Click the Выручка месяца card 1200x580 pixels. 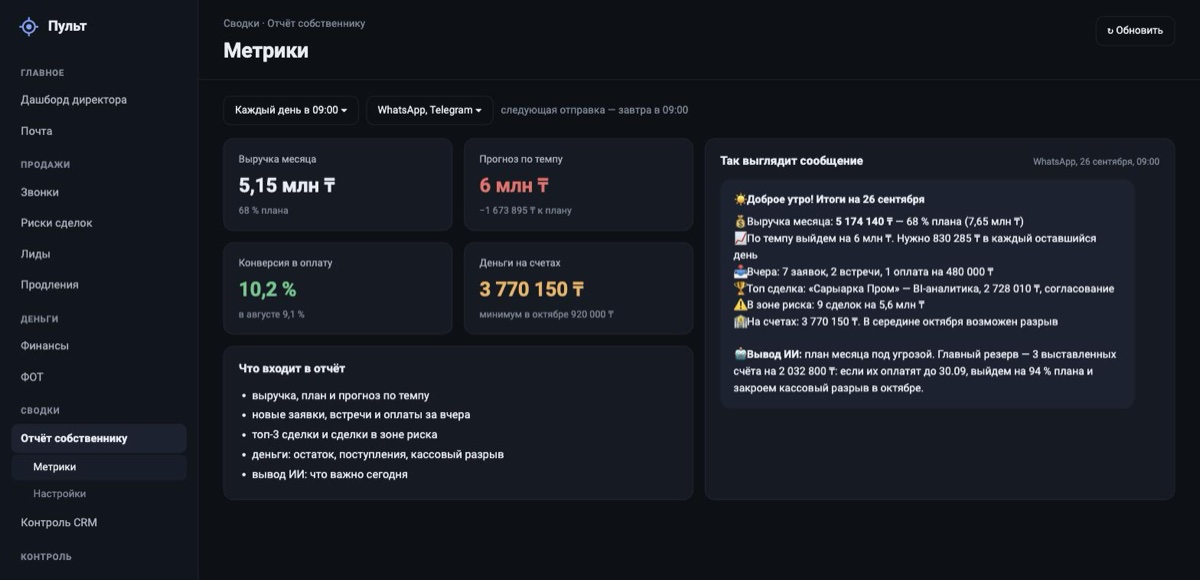[x=338, y=185]
